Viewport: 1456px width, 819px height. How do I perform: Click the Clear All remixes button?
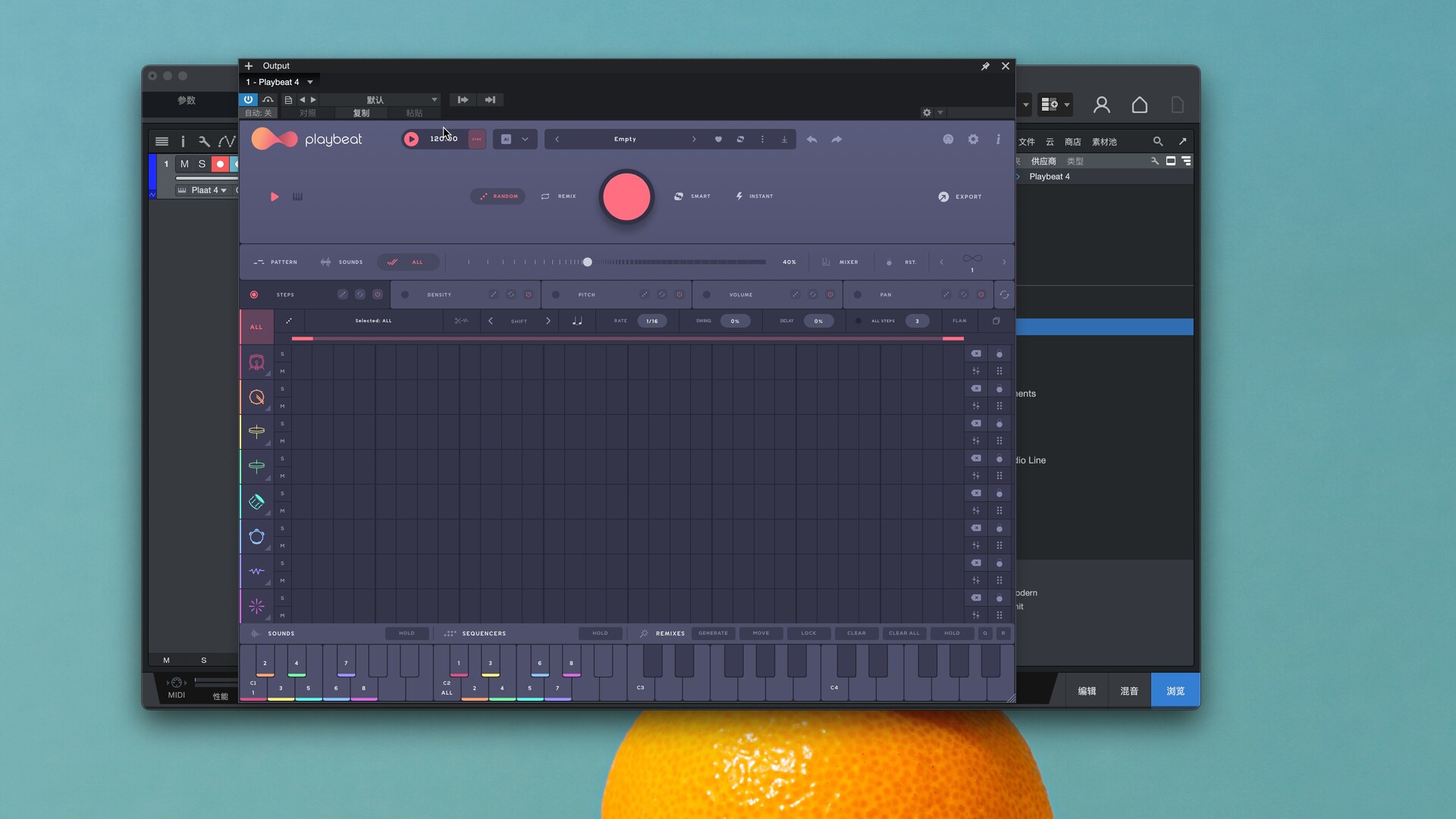click(x=904, y=633)
